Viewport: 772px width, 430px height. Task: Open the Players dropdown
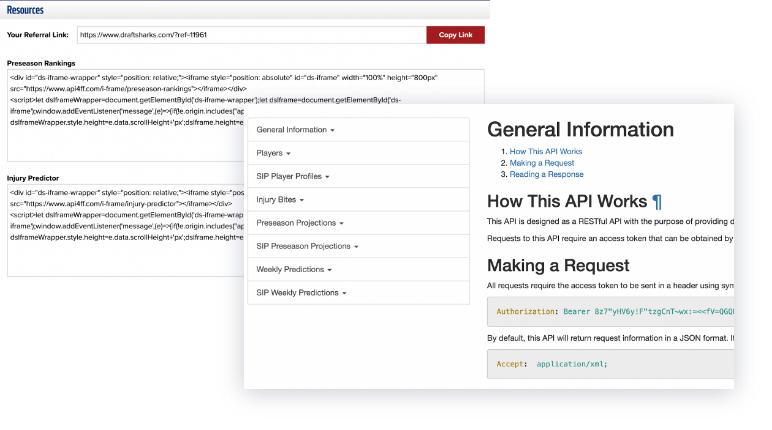pos(273,153)
